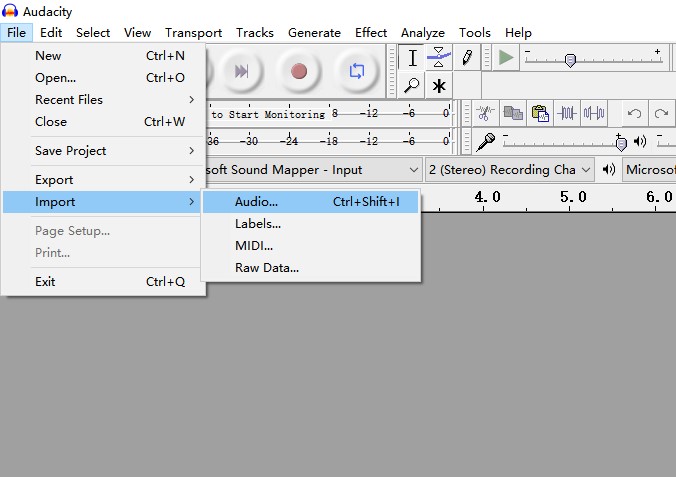This screenshot has width=676, height=477.
Task: Expand the Save Project submenu
Action: tap(103, 151)
